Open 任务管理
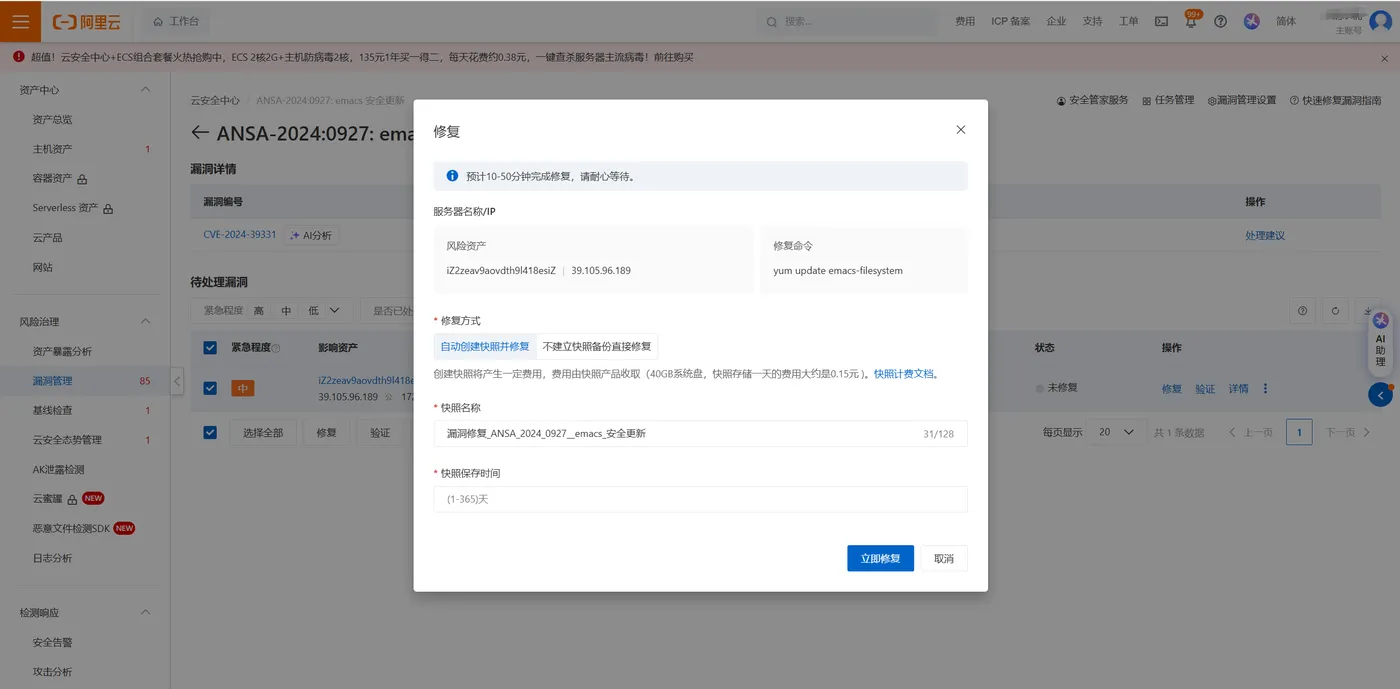The height and width of the screenshot is (689, 1400). 1168,100
